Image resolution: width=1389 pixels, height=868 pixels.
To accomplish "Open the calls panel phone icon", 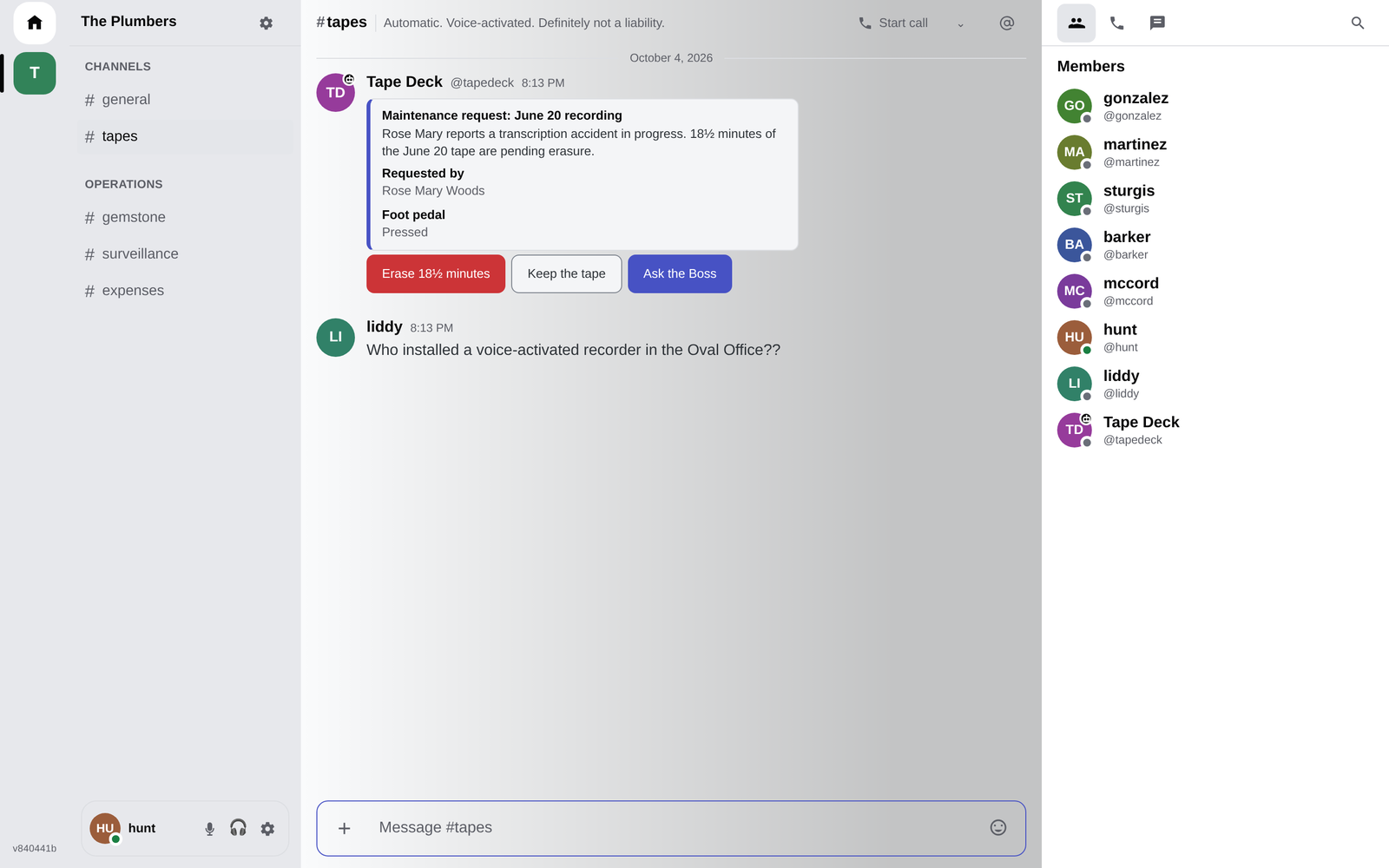I will (x=1117, y=23).
